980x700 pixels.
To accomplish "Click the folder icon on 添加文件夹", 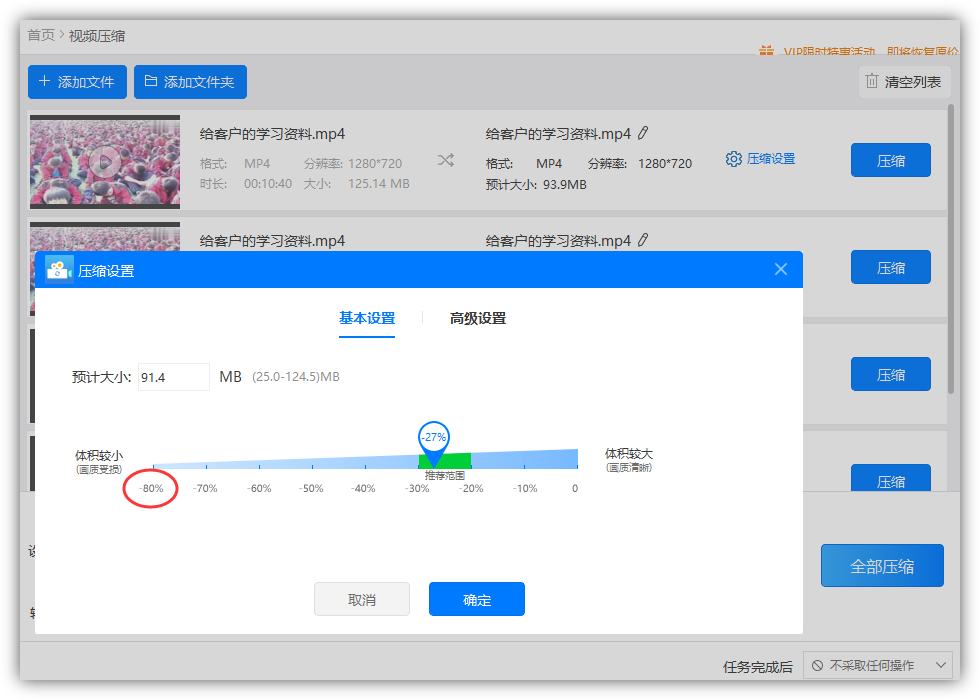I will tap(153, 83).
